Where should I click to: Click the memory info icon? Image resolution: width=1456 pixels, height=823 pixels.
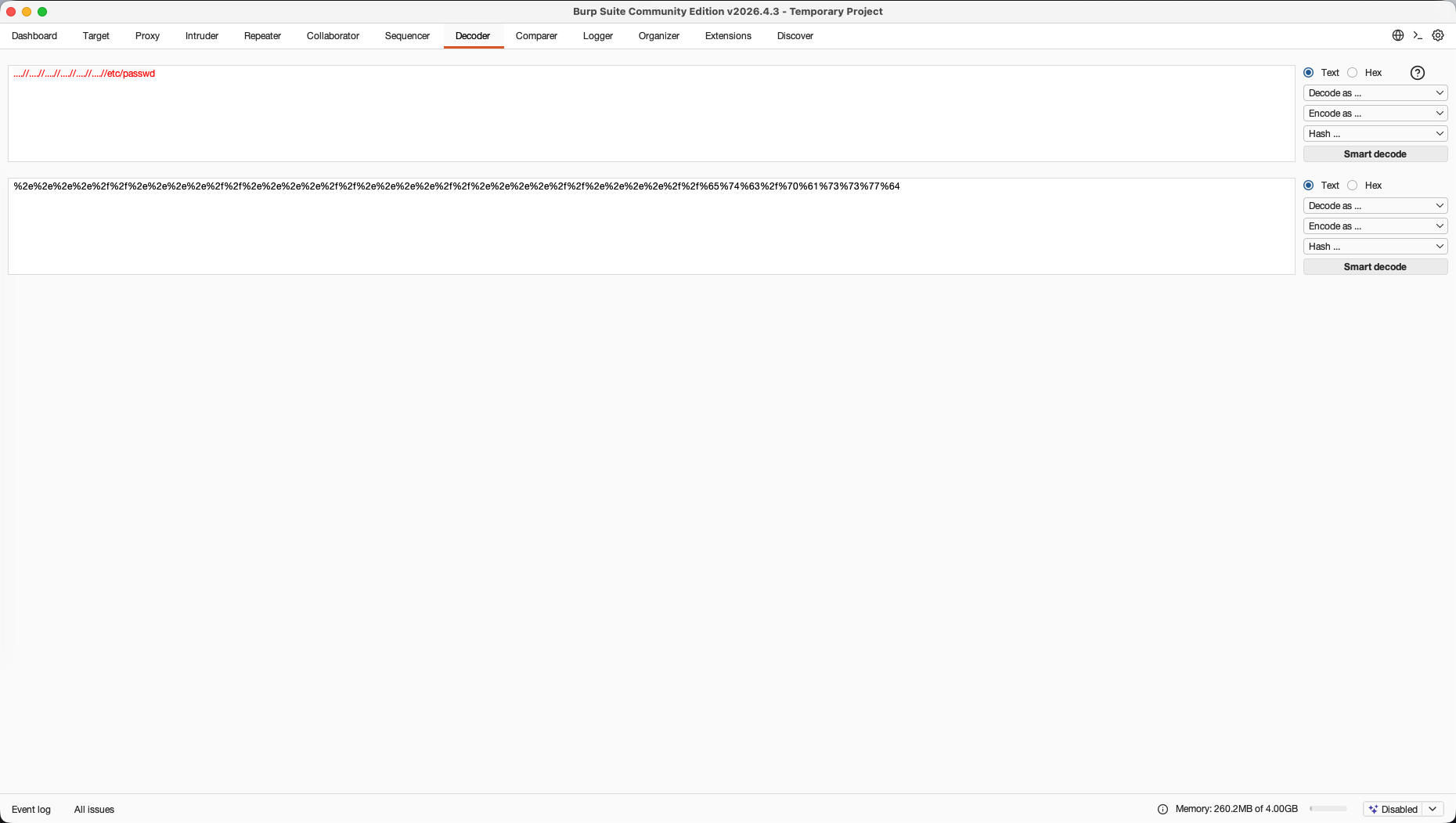(1162, 809)
